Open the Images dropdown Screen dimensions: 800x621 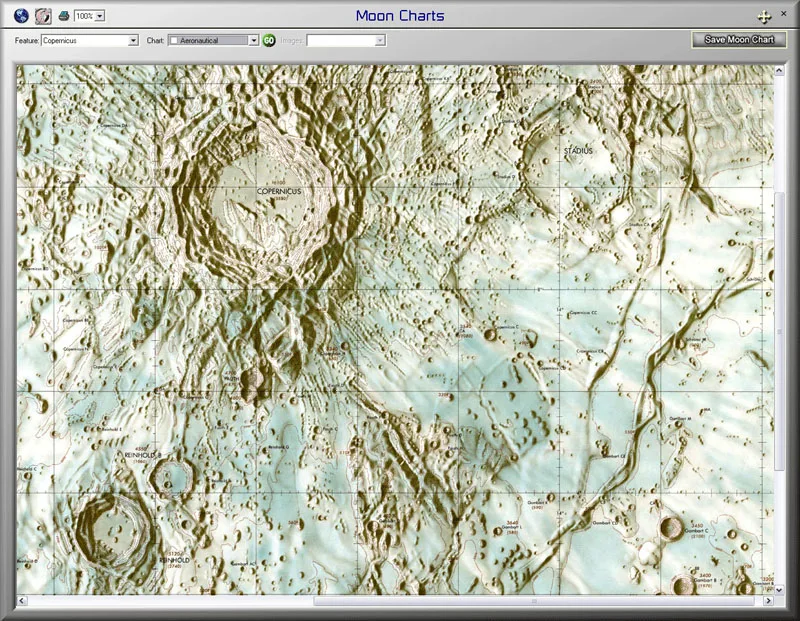click(346, 40)
